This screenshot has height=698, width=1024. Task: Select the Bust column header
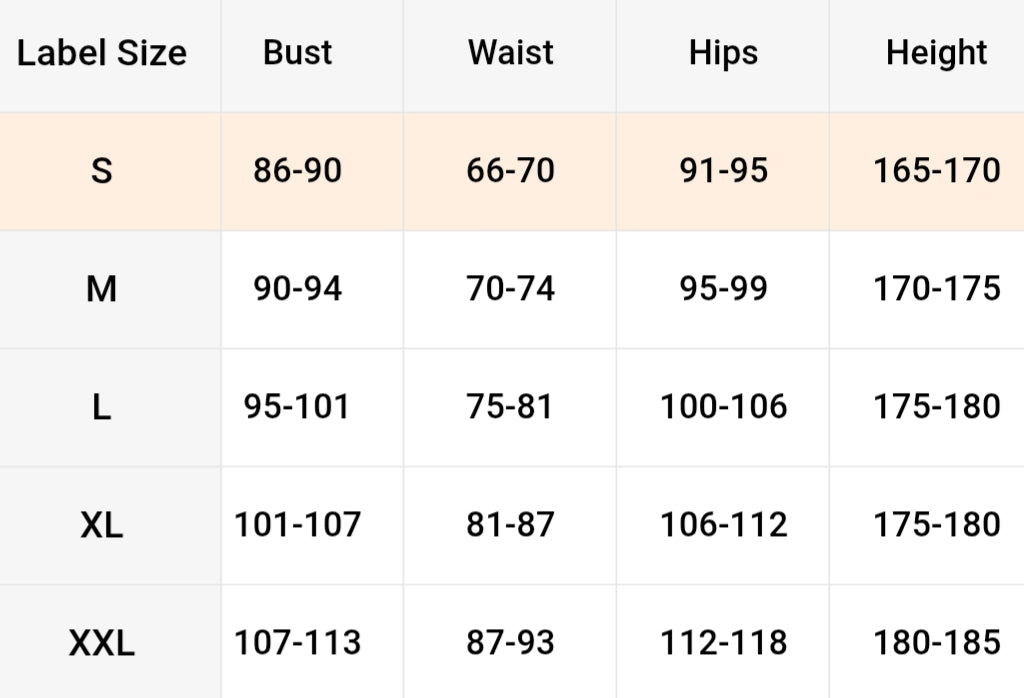pyautogui.click(x=298, y=53)
